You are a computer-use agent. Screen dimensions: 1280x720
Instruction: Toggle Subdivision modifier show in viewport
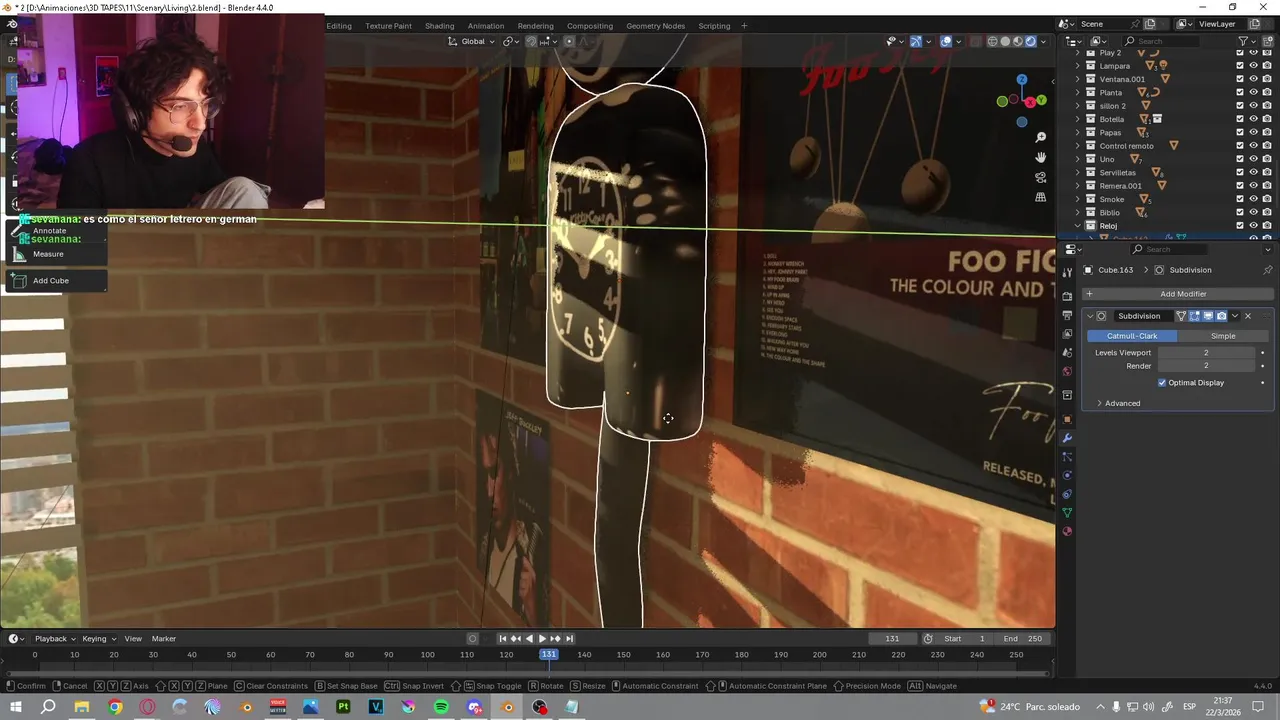coord(1207,316)
